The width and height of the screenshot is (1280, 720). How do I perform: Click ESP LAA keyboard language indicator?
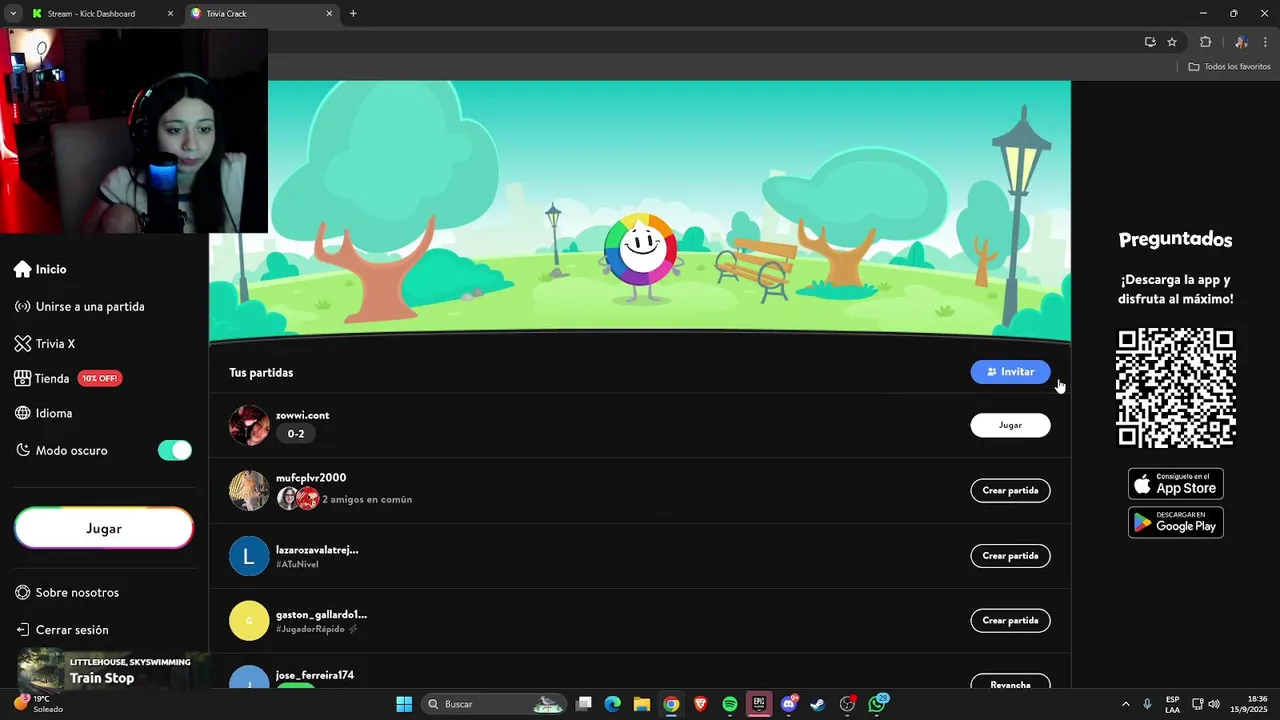point(1172,704)
